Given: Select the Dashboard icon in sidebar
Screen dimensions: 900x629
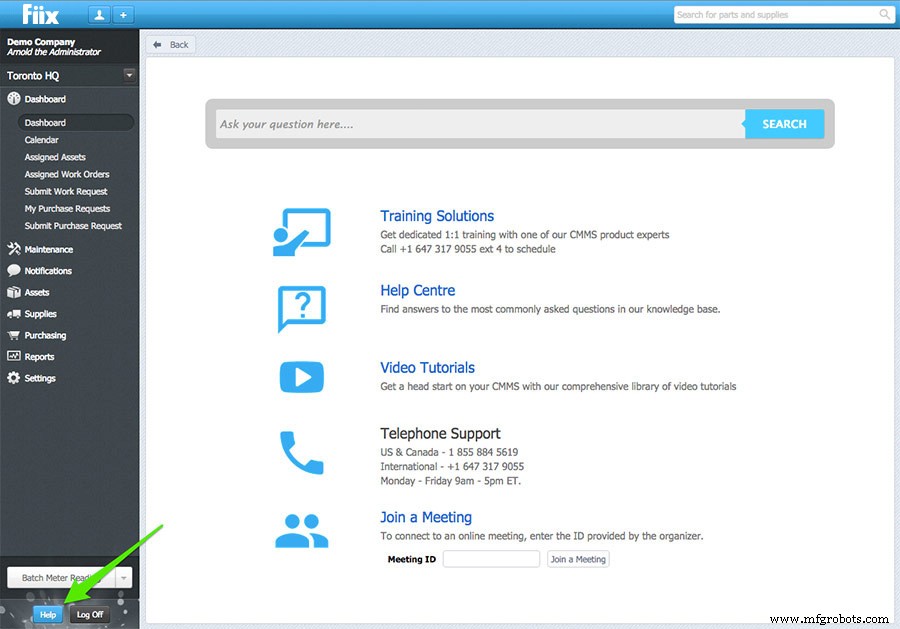Looking at the screenshot, I should [x=14, y=99].
